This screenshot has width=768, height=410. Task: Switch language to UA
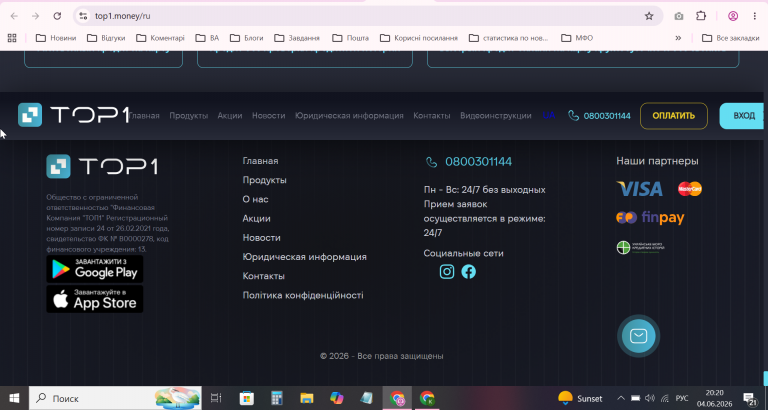pos(549,116)
